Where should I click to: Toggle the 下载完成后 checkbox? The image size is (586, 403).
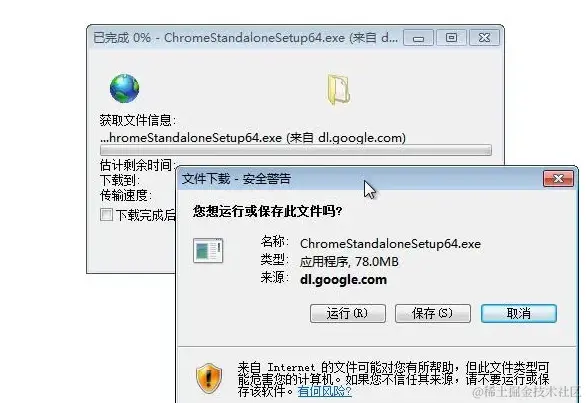106,215
